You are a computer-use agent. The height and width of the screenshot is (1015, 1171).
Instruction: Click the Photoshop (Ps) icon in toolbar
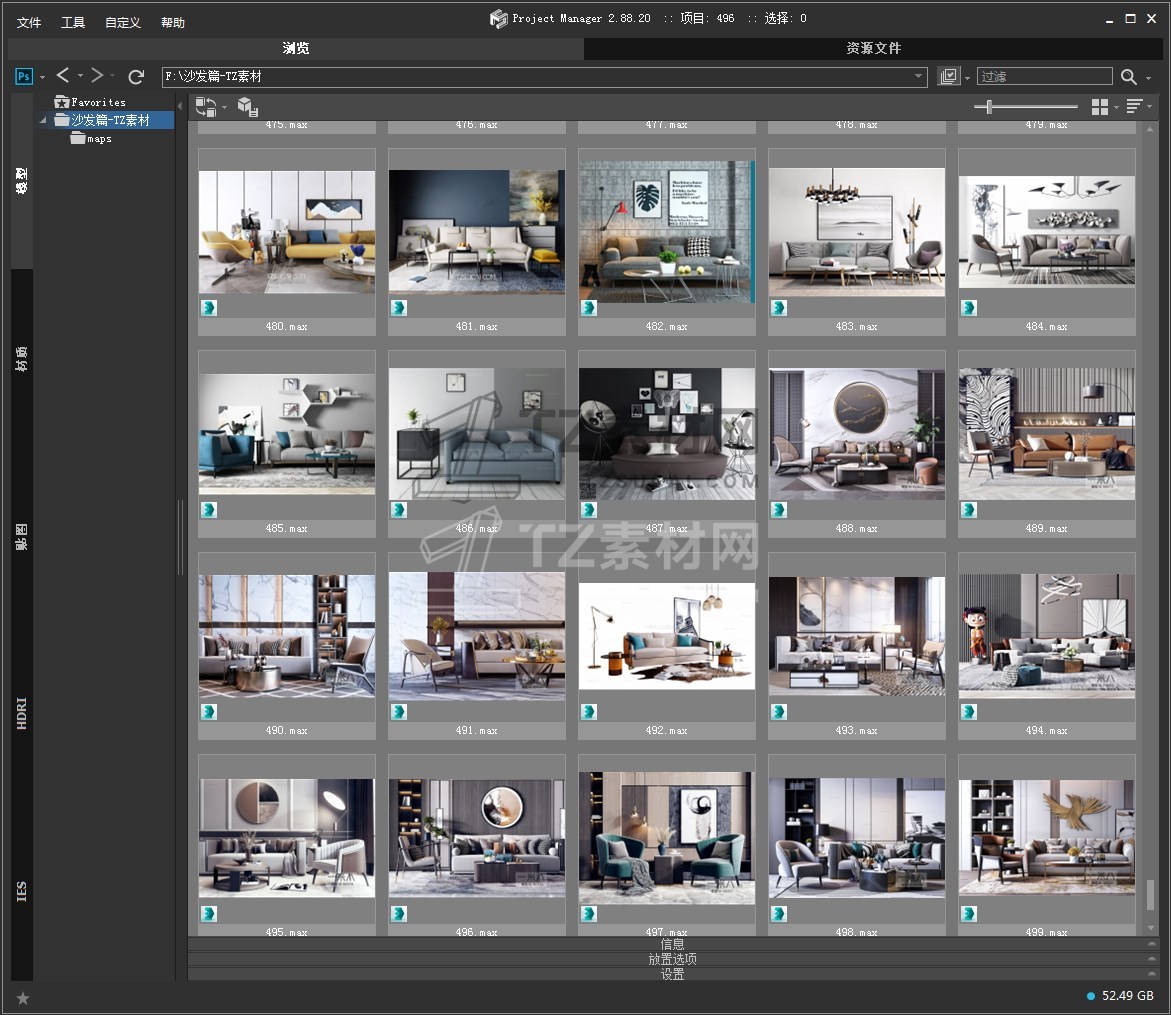pos(24,76)
